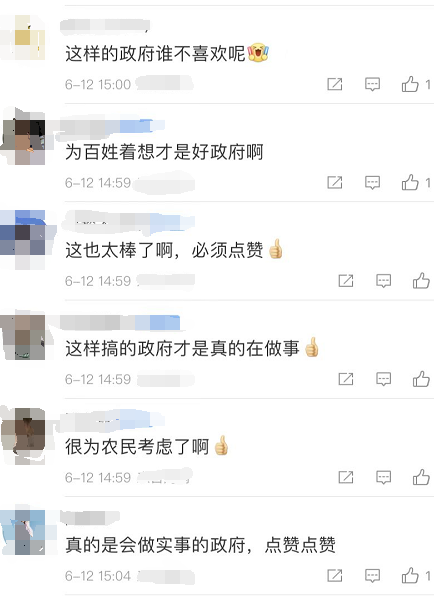Share the comment '这样搞的政府才是真的在做事'
This screenshot has height=598, width=434.
pyautogui.click(x=346, y=379)
